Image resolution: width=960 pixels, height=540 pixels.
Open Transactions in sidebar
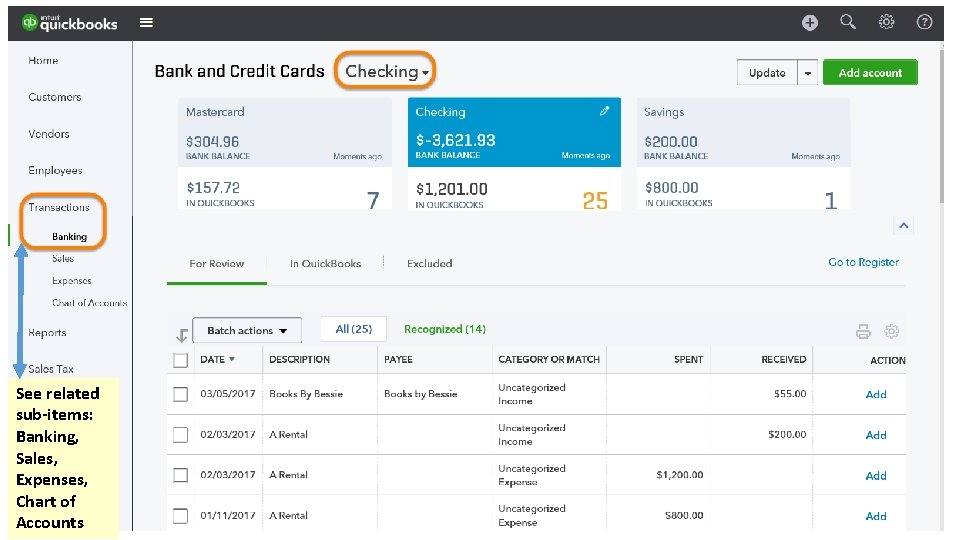pyautogui.click(x=59, y=207)
